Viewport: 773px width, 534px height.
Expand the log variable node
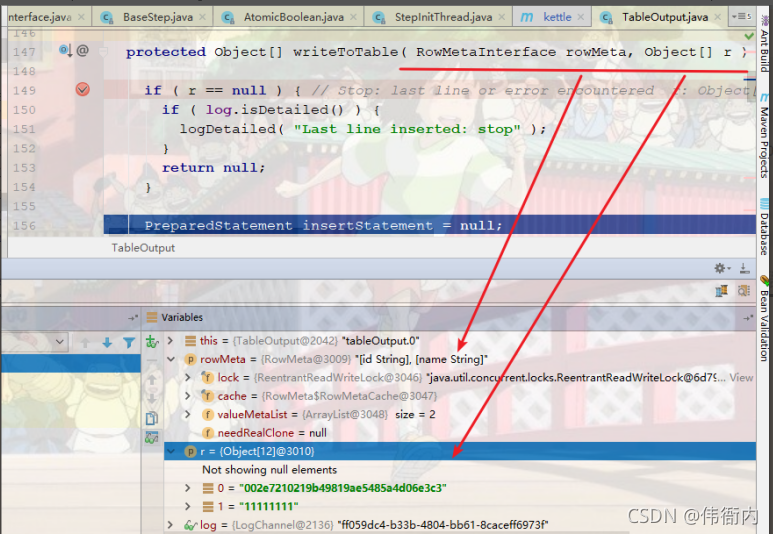coord(171,525)
